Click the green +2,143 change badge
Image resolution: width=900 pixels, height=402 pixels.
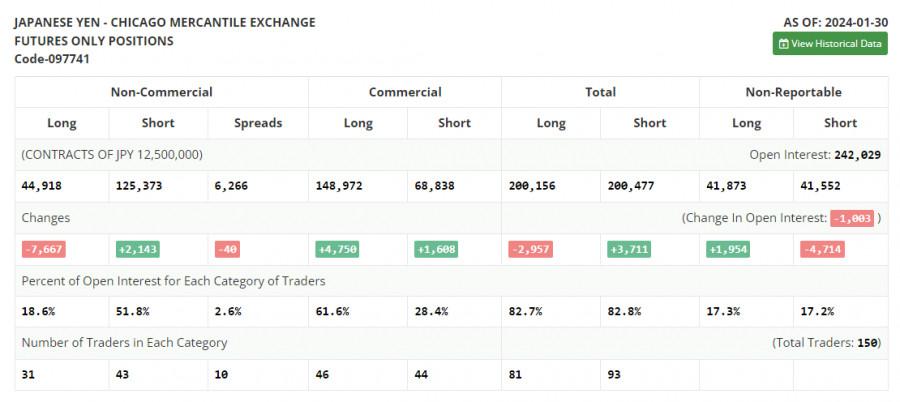click(x=138, y=249)
